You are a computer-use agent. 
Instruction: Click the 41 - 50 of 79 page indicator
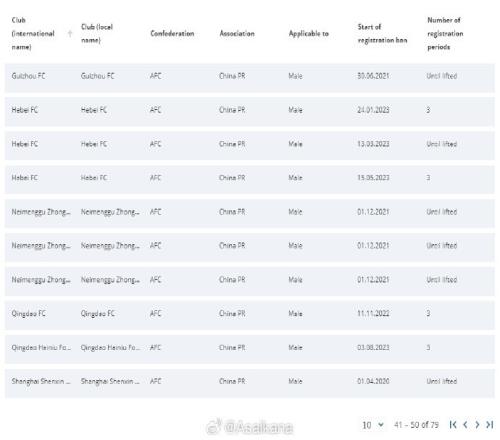[x=416, y=425]
